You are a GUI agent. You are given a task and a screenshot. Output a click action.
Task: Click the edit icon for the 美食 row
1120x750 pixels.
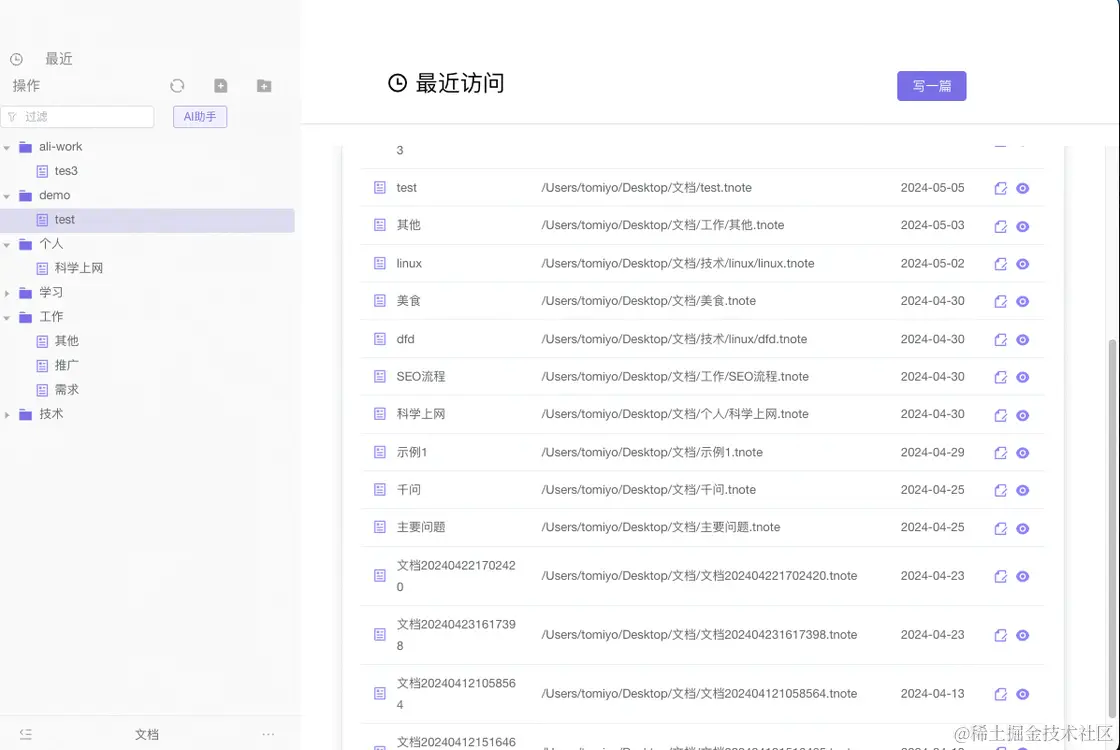(1000, 301)
